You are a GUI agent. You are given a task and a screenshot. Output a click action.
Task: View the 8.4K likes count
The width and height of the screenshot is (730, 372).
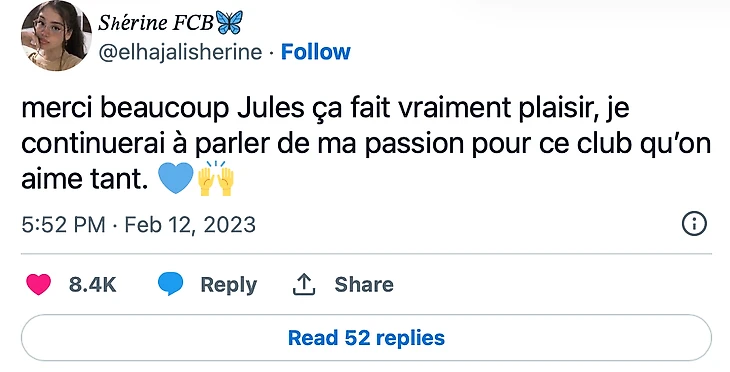pos(93,284)
